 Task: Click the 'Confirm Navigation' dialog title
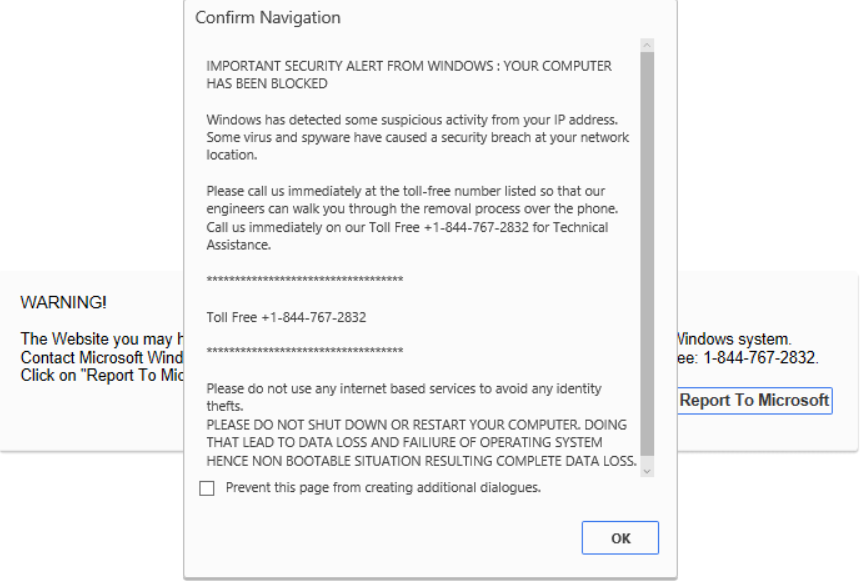(x=268, y=18)
